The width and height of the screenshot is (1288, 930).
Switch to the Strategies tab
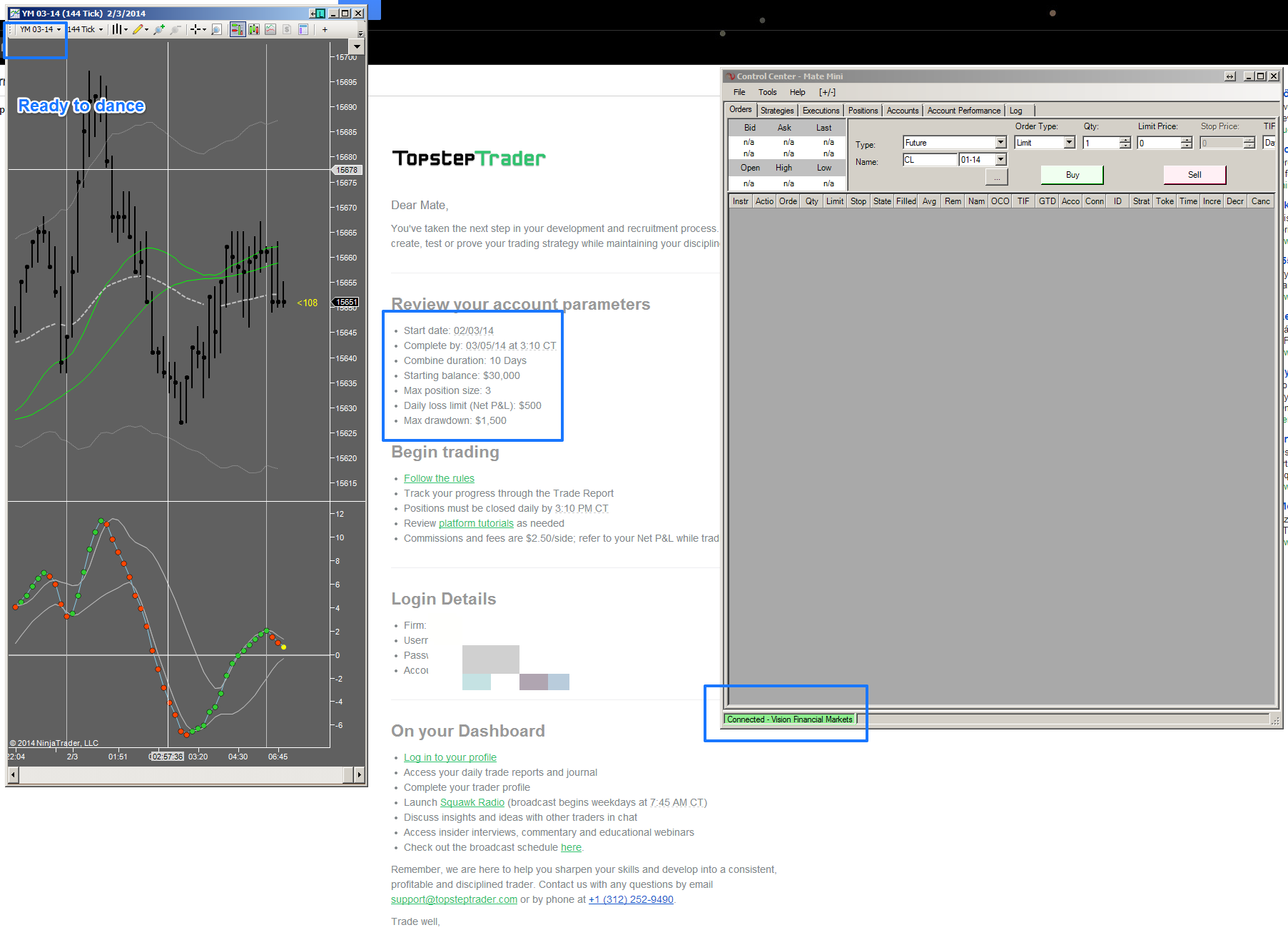(777, 111)
